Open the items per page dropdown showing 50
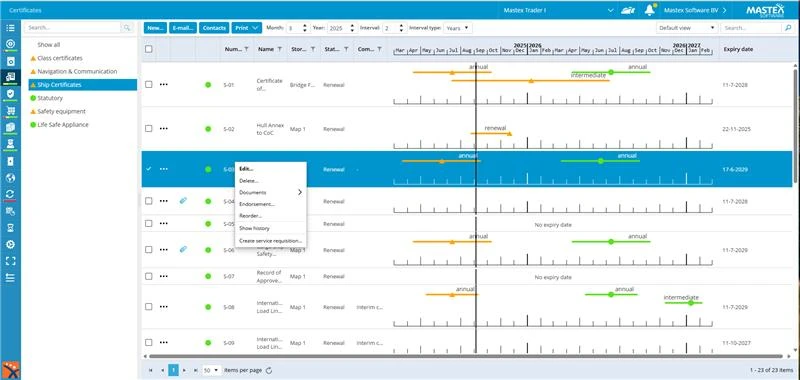The width and height of the screenshot is (800, 380). click(212, 370)
